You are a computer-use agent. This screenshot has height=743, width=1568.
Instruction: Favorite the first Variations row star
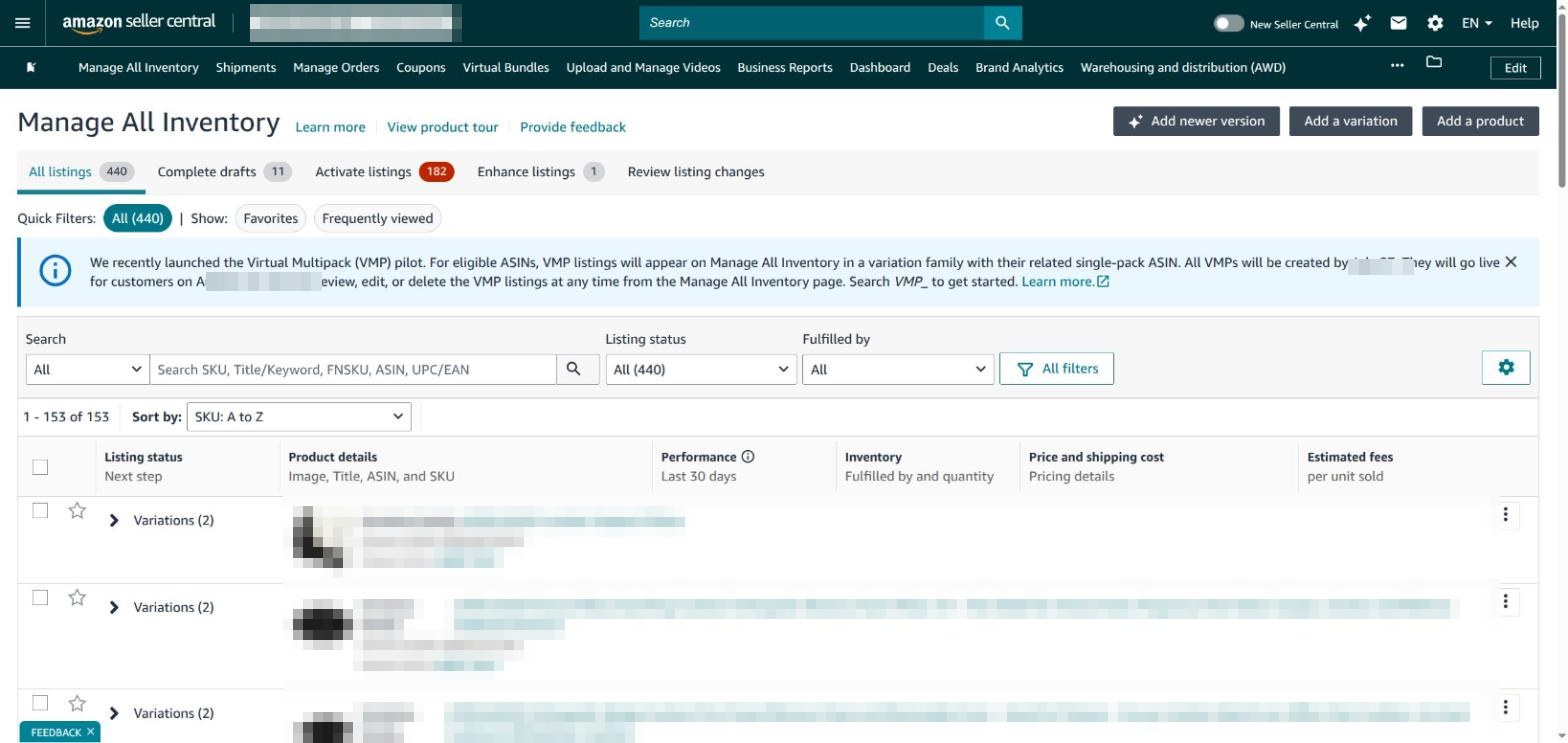(77, 511)
